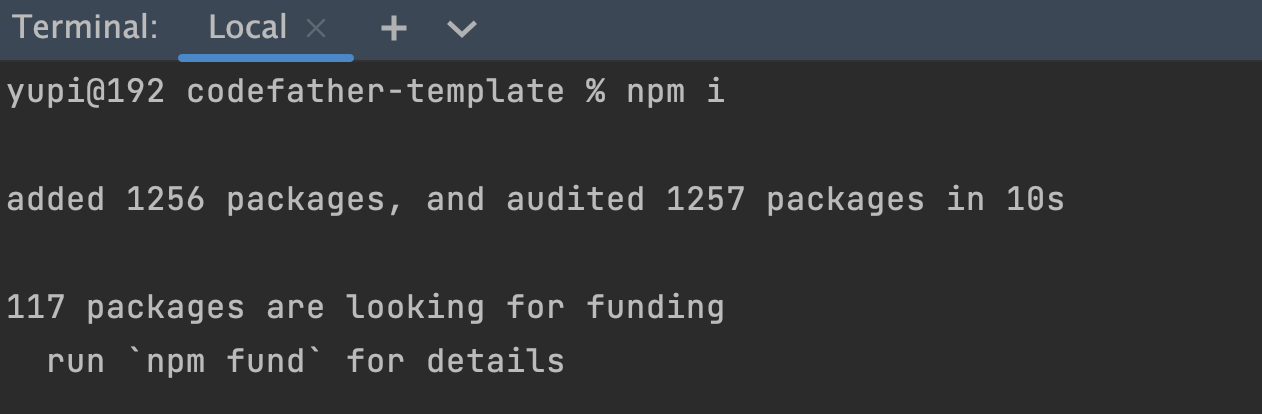Image resolution: width=1262 pixels, height=414 pixels.
Task: Click the number 117 in output
Action: click(36, 307)
